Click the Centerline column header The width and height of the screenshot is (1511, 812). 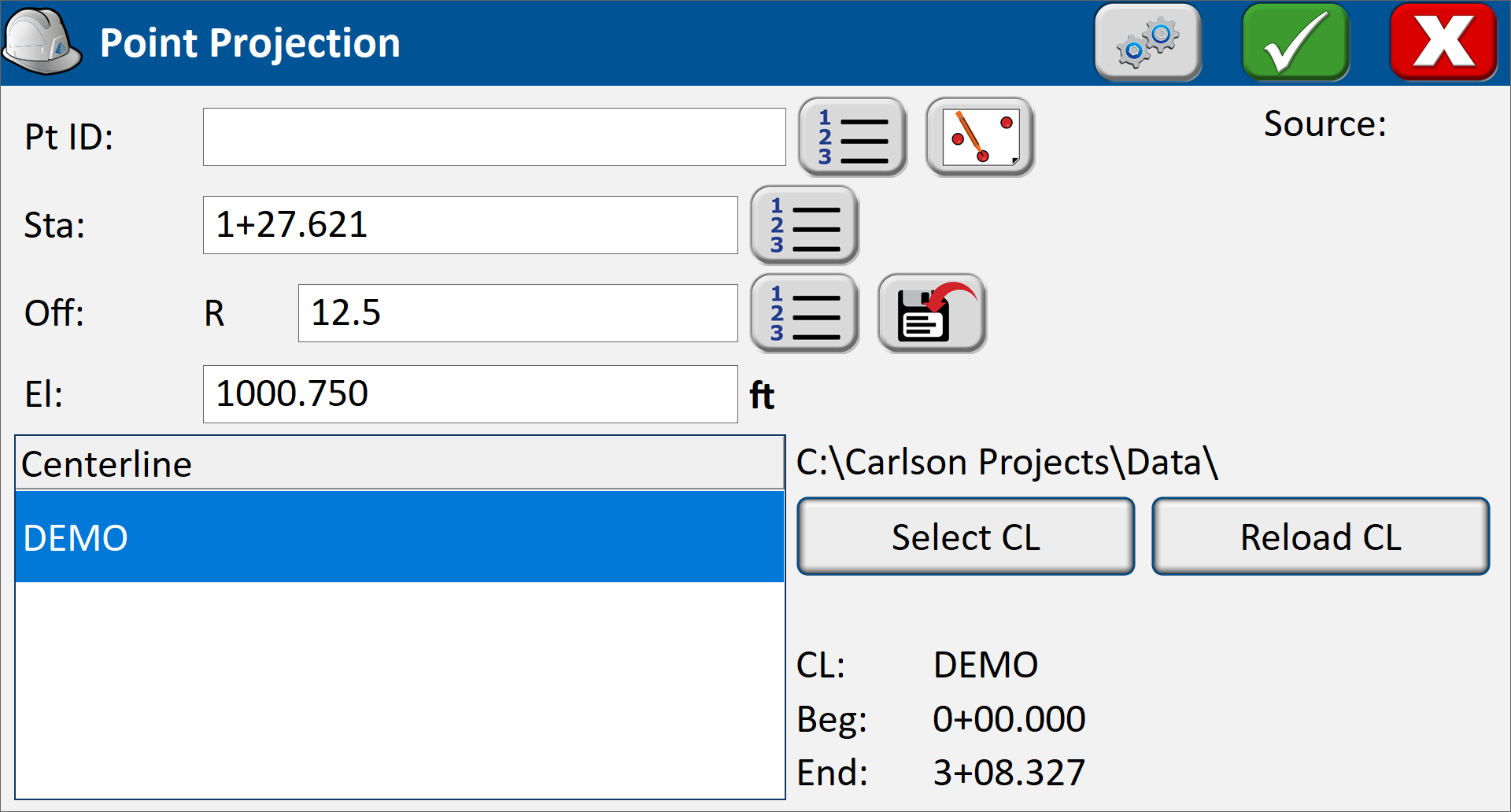(x=400, y=463)
